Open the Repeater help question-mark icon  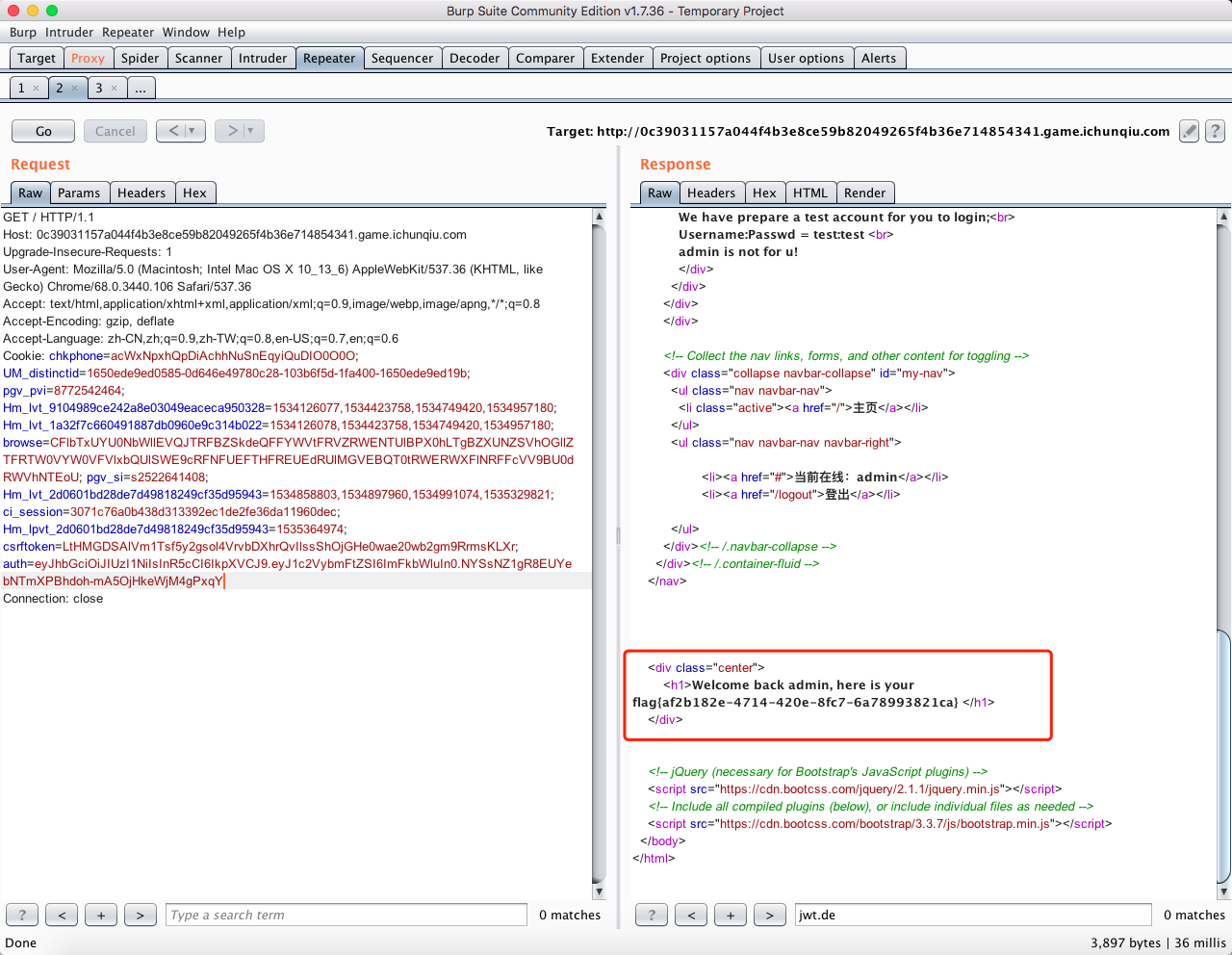click(1216, 131)
